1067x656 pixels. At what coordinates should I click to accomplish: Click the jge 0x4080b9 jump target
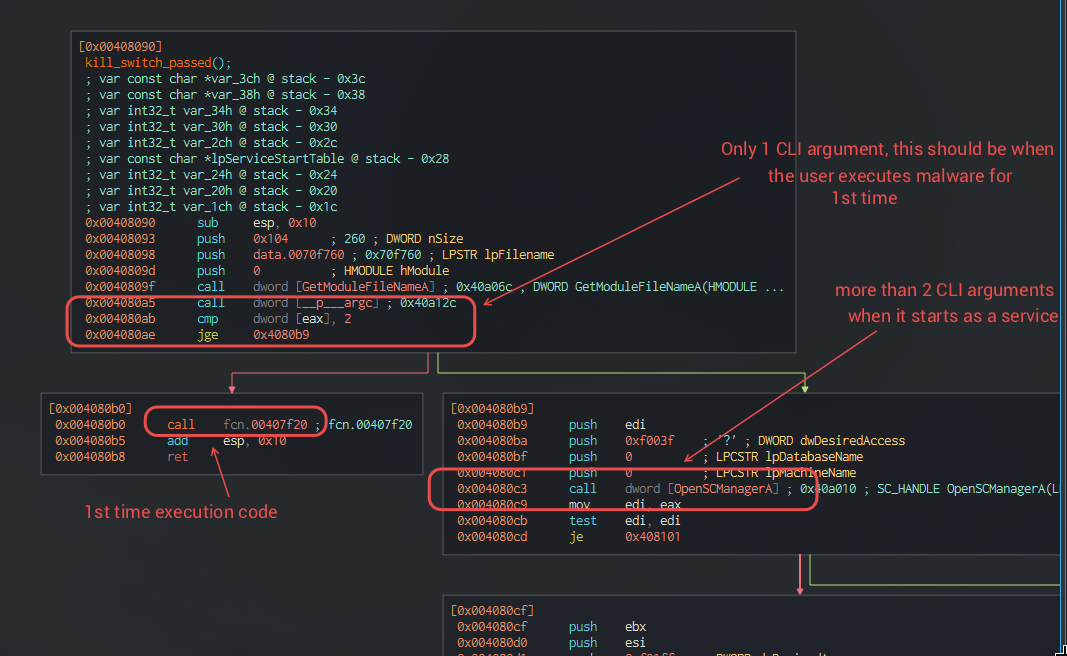[281, 335]
